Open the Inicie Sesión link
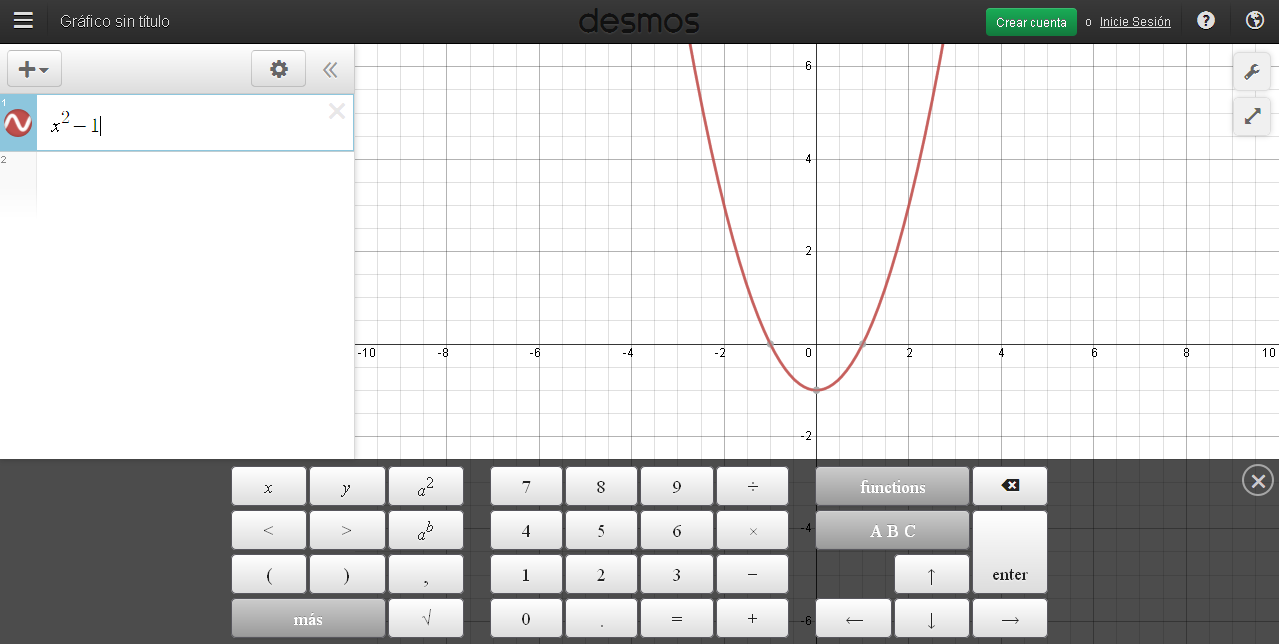 pos(1135,21)
